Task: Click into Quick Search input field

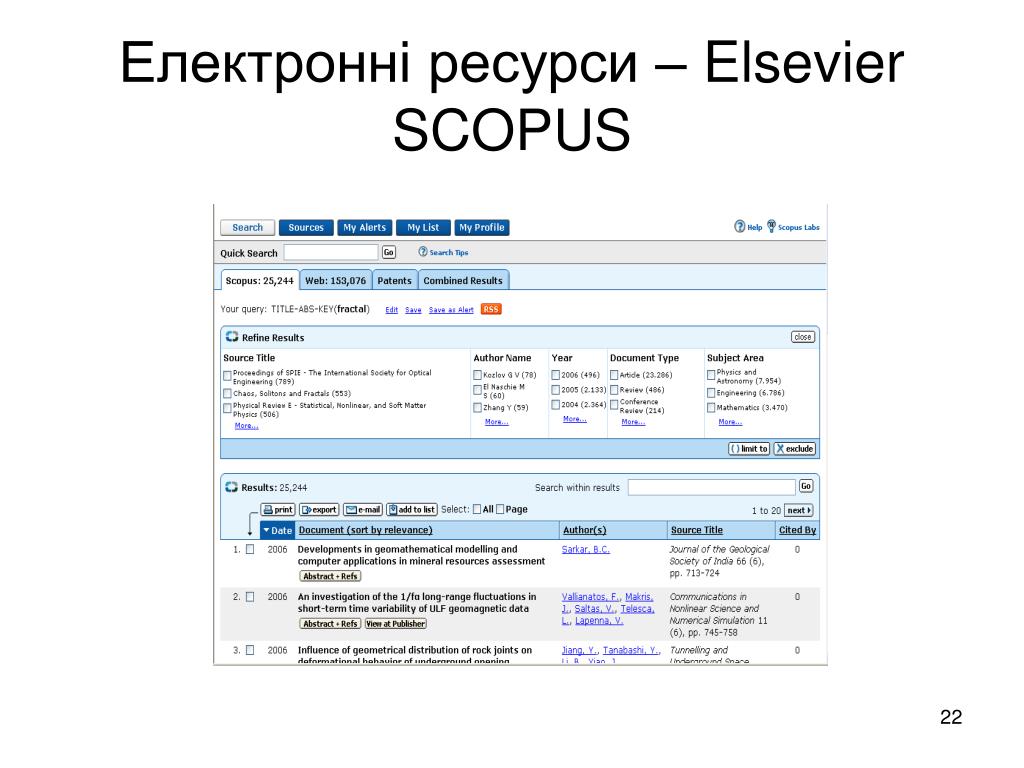Action: click(331, 252)
